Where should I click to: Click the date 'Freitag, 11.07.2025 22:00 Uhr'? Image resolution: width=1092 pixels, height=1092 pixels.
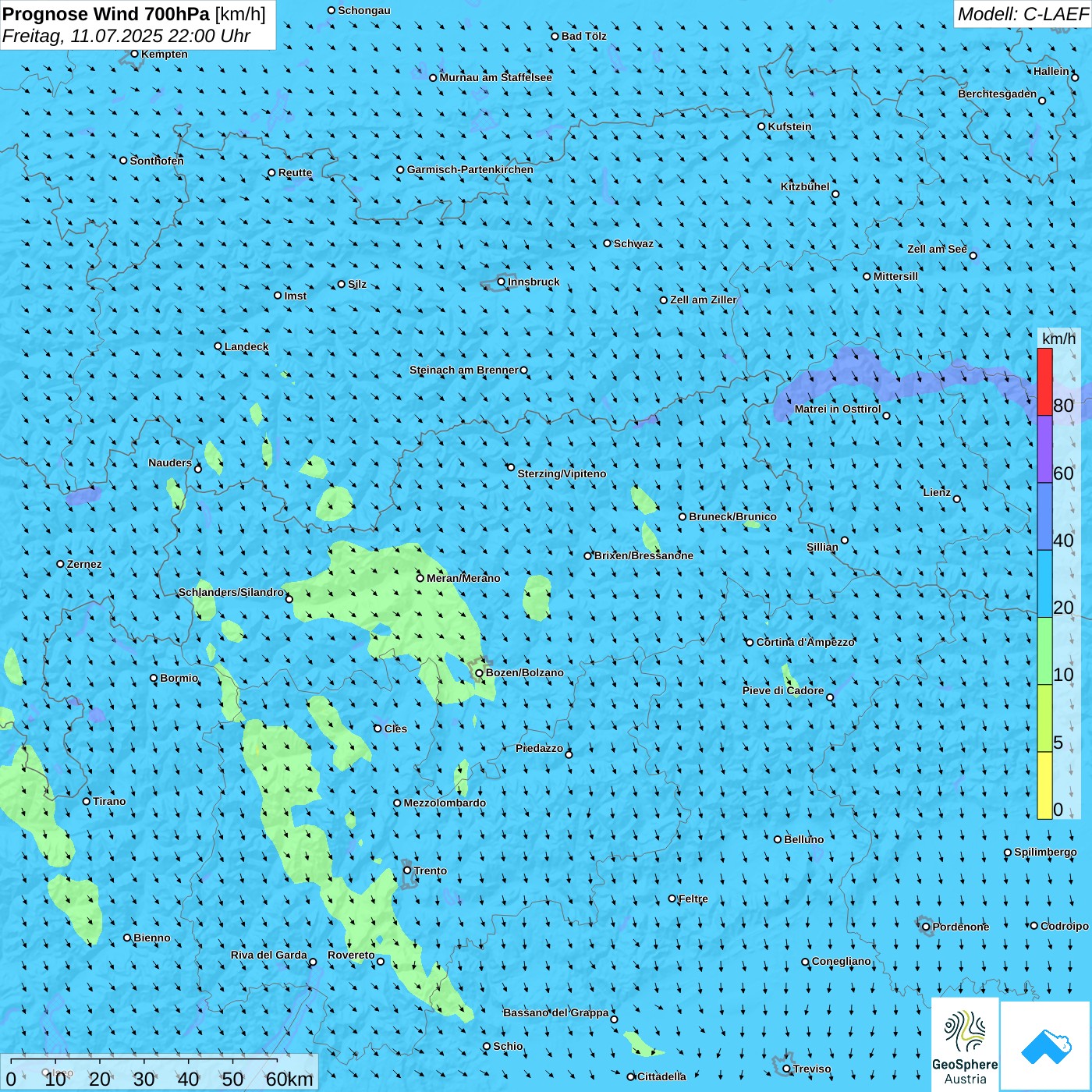point(126,36)
